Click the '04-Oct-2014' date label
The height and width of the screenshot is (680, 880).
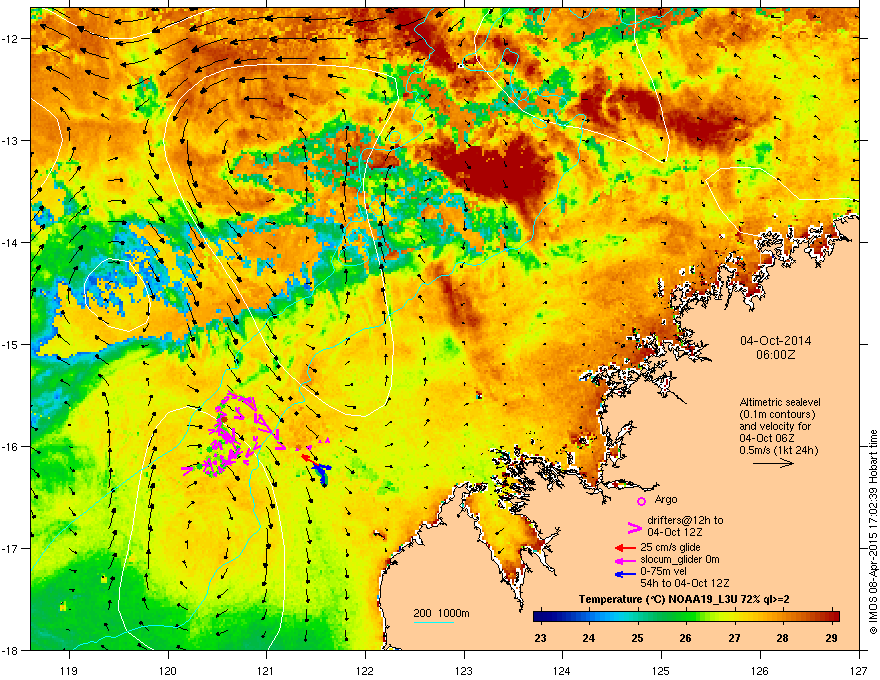(776, 341)
